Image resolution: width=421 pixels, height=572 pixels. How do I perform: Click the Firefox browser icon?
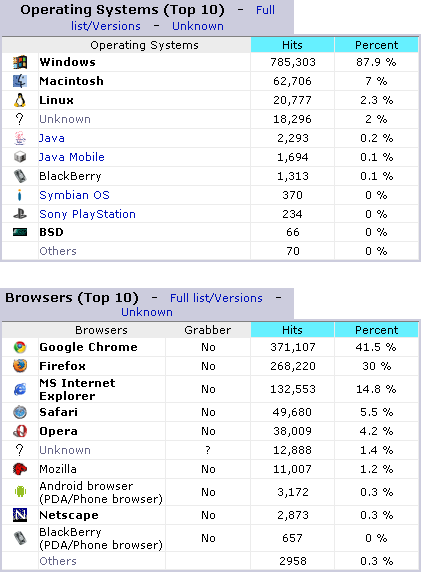[20, 366]
